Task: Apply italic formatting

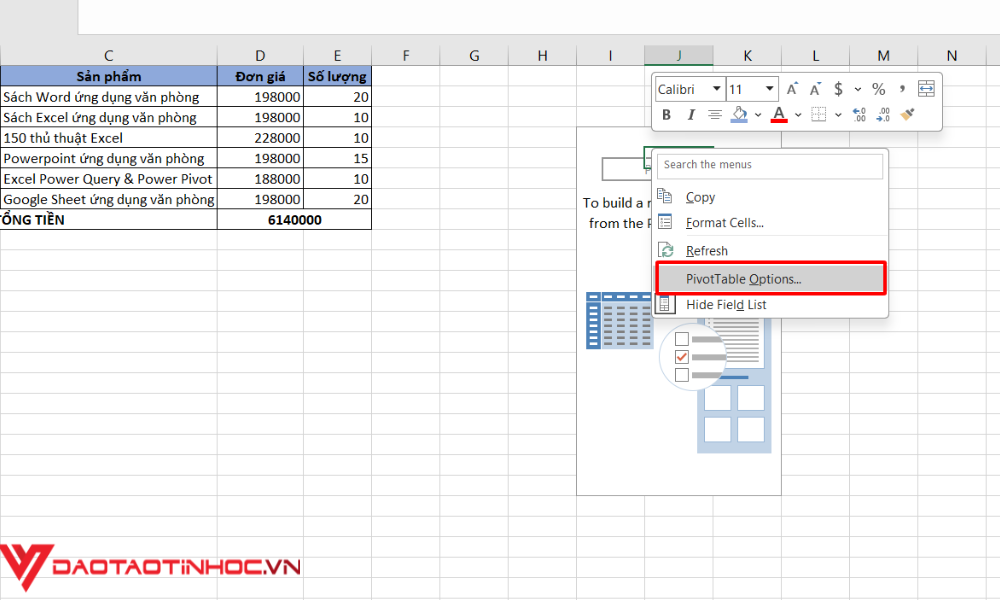Action: pos(691,114)
